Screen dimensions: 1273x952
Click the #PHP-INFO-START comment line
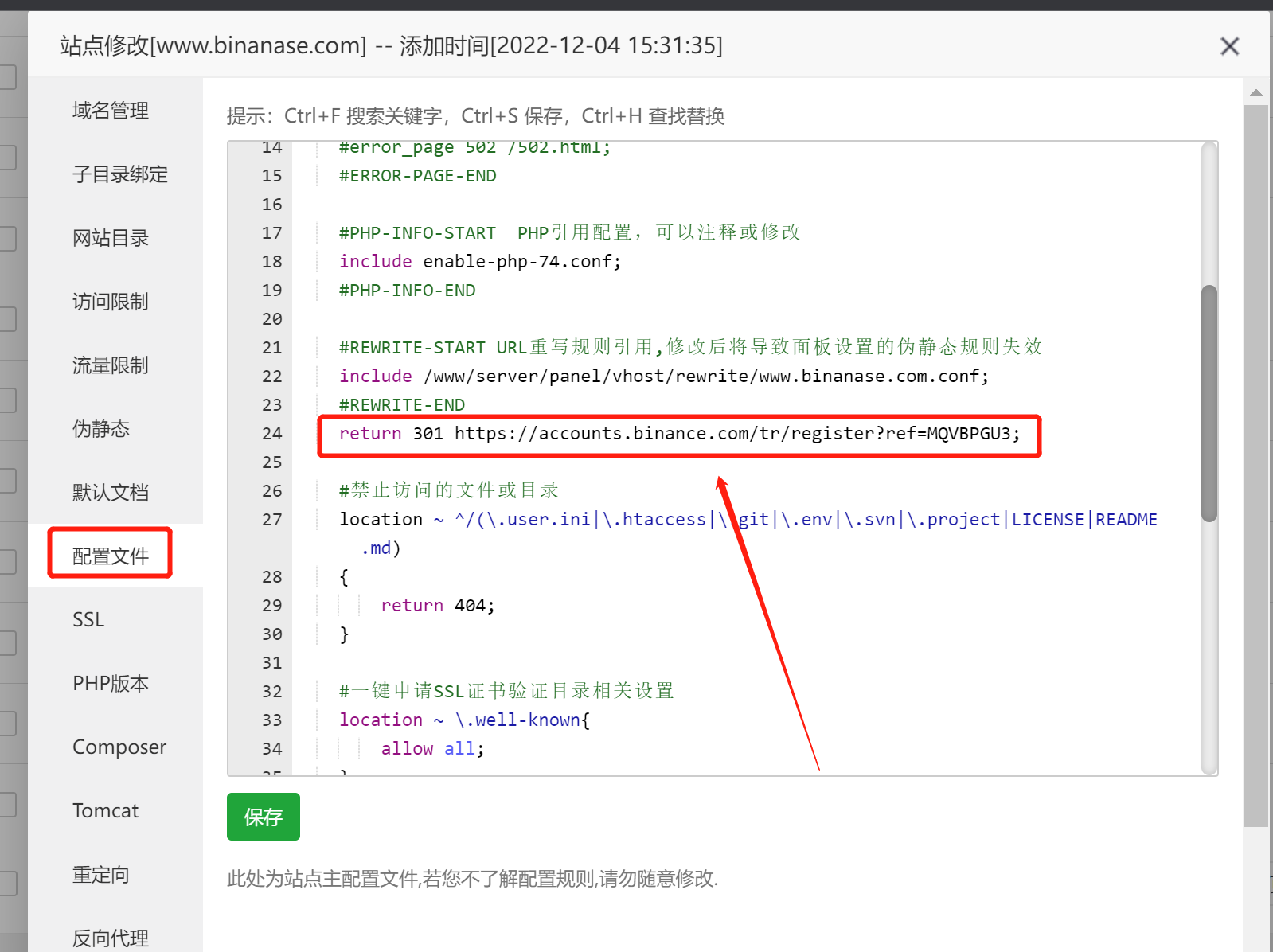click(x=570, y=233)
